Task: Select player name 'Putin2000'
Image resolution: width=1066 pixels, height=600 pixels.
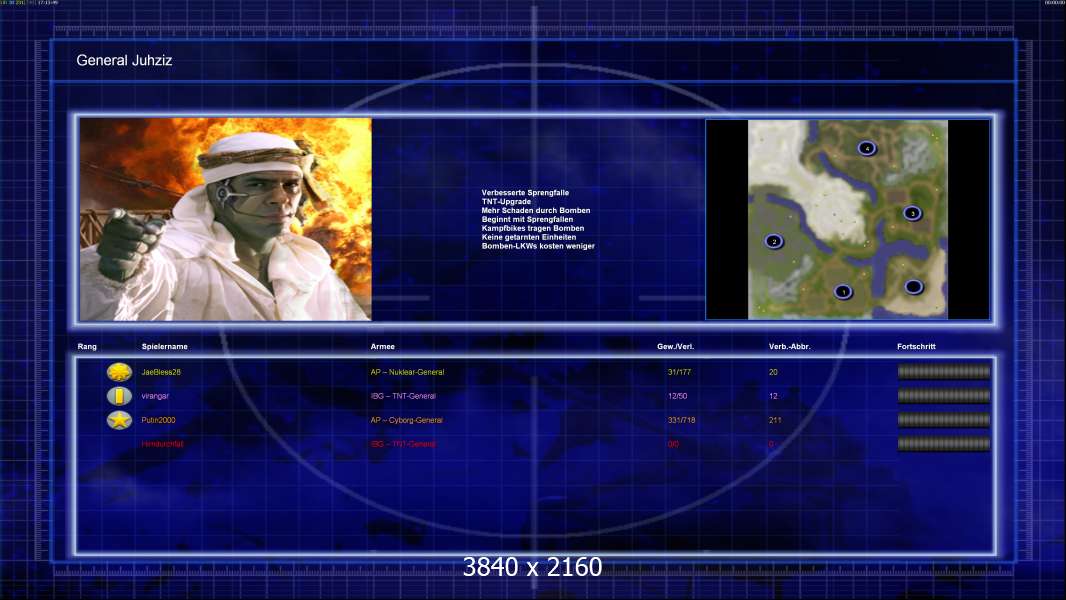Action: (x=158, y=420)
